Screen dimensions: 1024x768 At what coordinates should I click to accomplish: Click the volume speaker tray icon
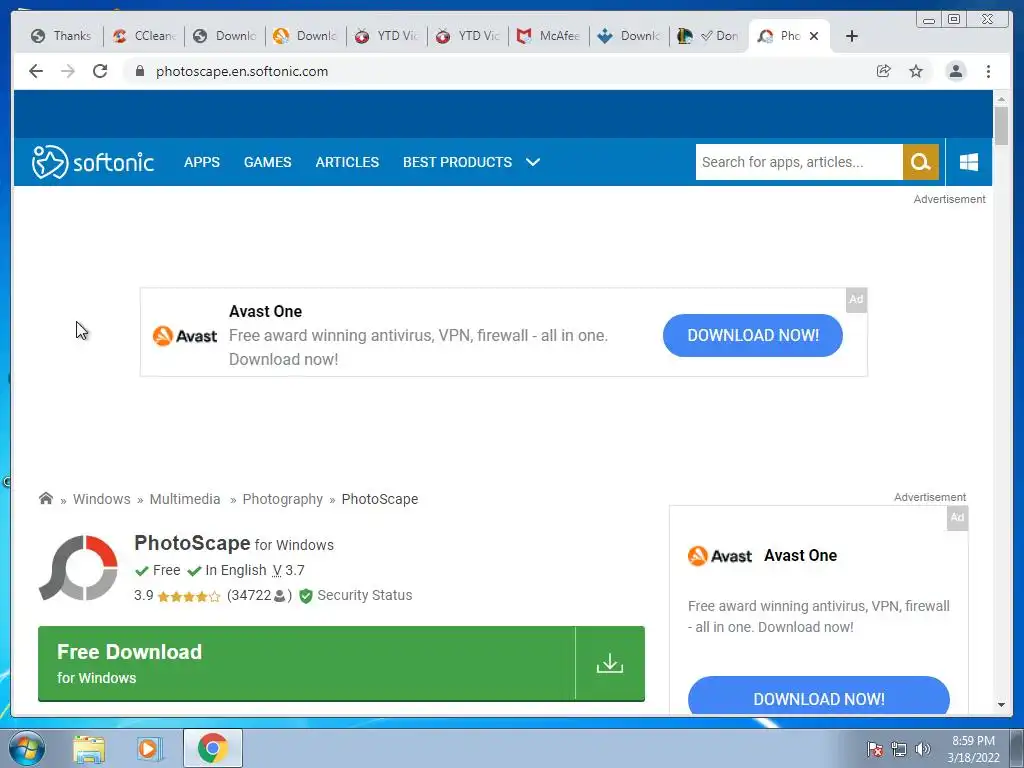923,749
